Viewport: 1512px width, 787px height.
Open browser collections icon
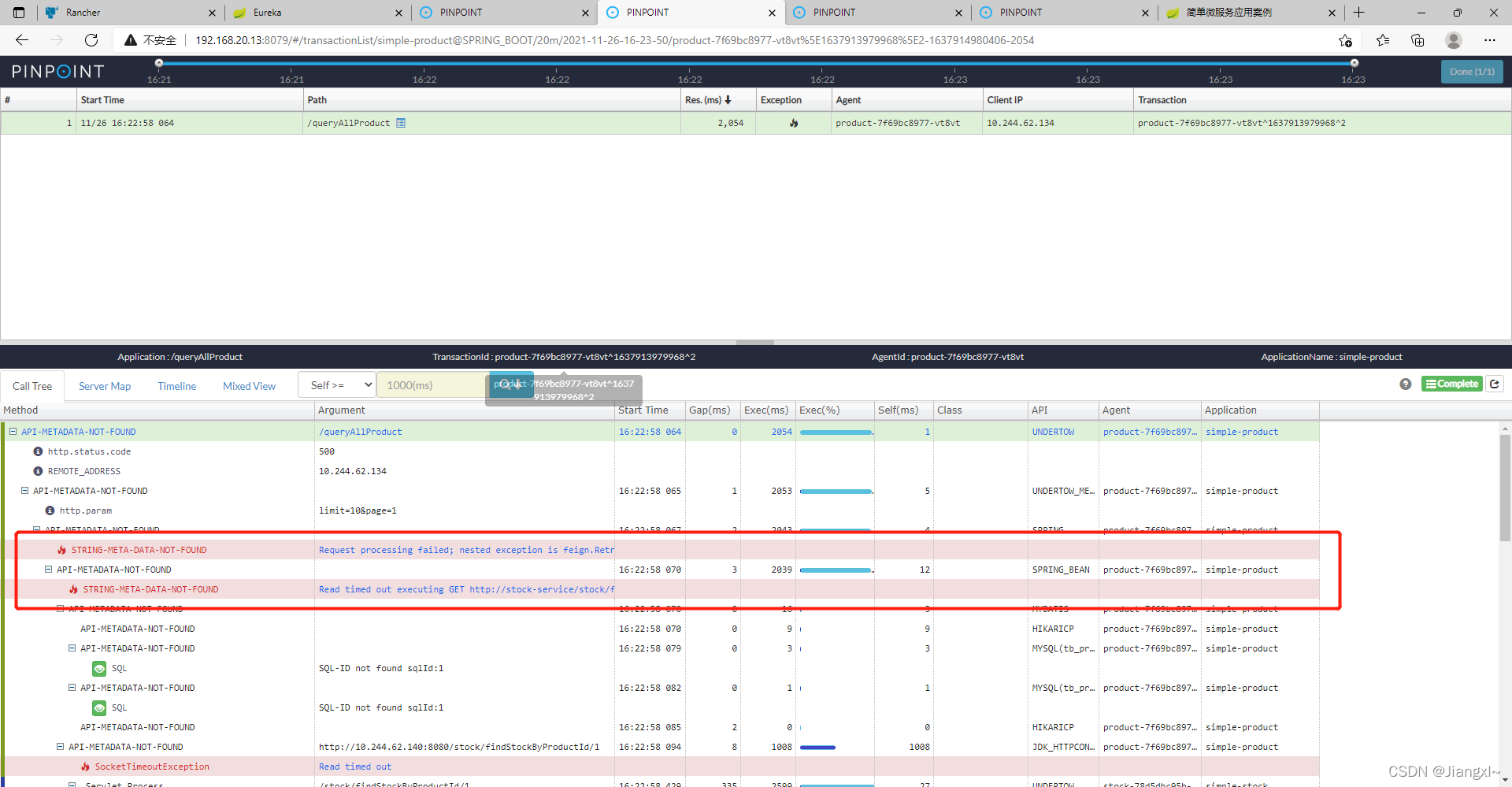click(x=1417, y=40)
